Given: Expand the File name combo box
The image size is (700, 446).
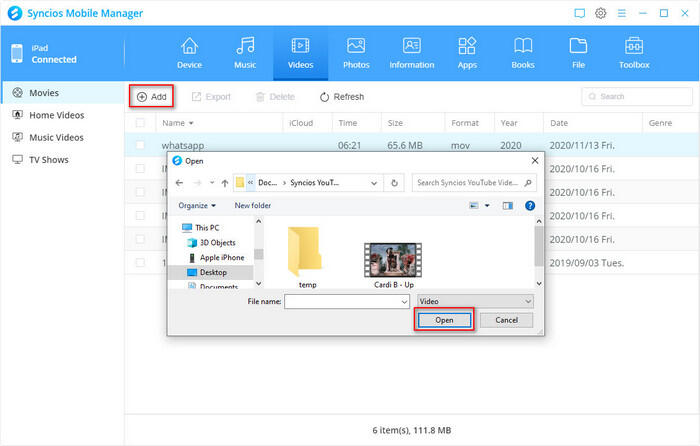Looking at the screenshot, I should [403, 300].
